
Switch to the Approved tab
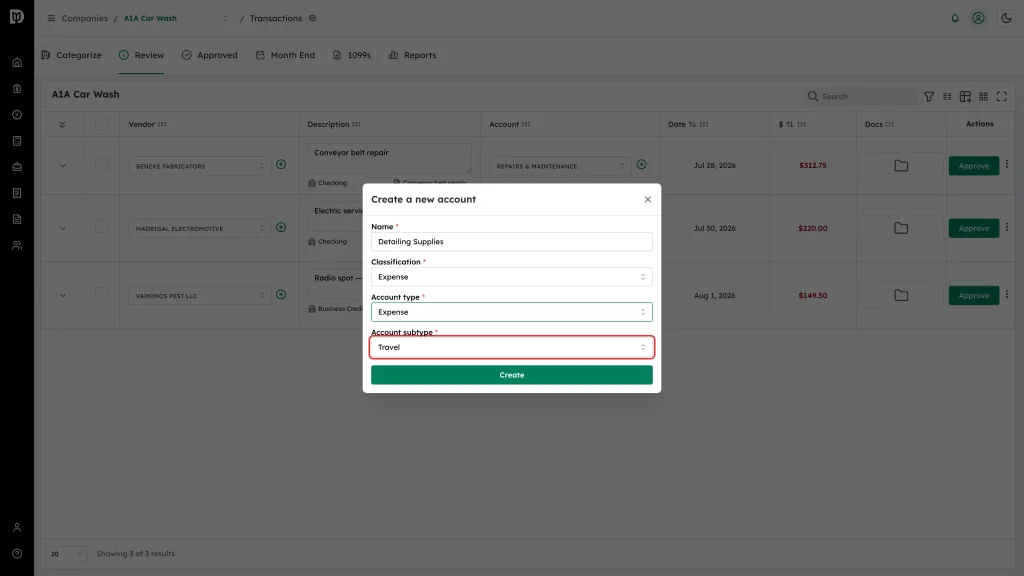[210, 56]
